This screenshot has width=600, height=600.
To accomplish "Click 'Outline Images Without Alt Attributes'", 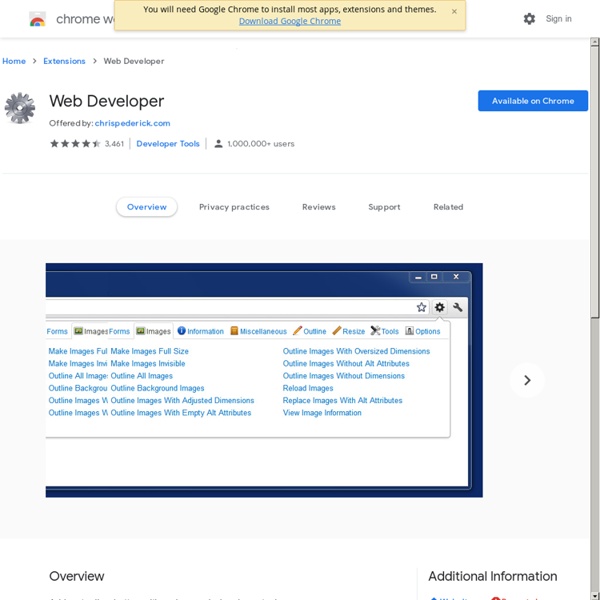I will (x=346, y=364).
